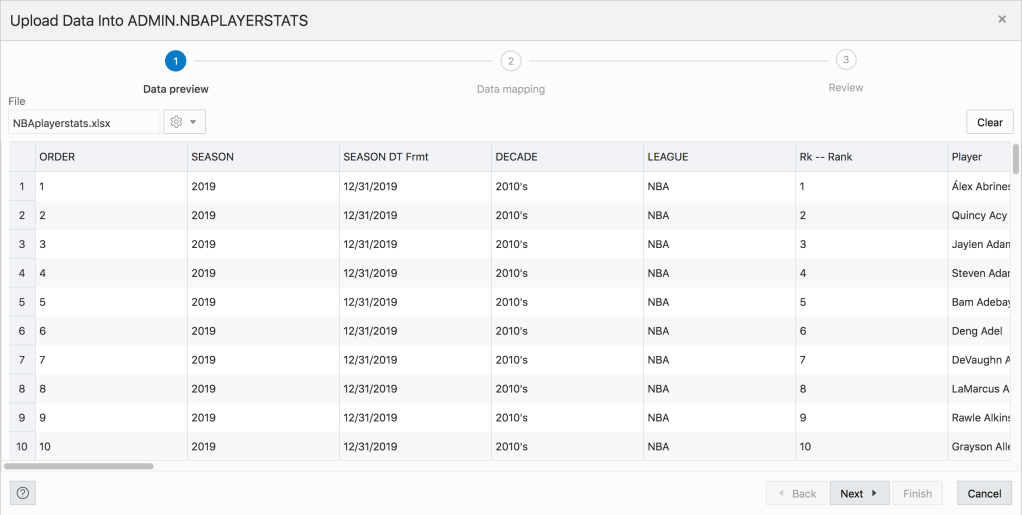Select row number 5 header
The width and height of the screenshot is (1022, 515).
[22, 302]
